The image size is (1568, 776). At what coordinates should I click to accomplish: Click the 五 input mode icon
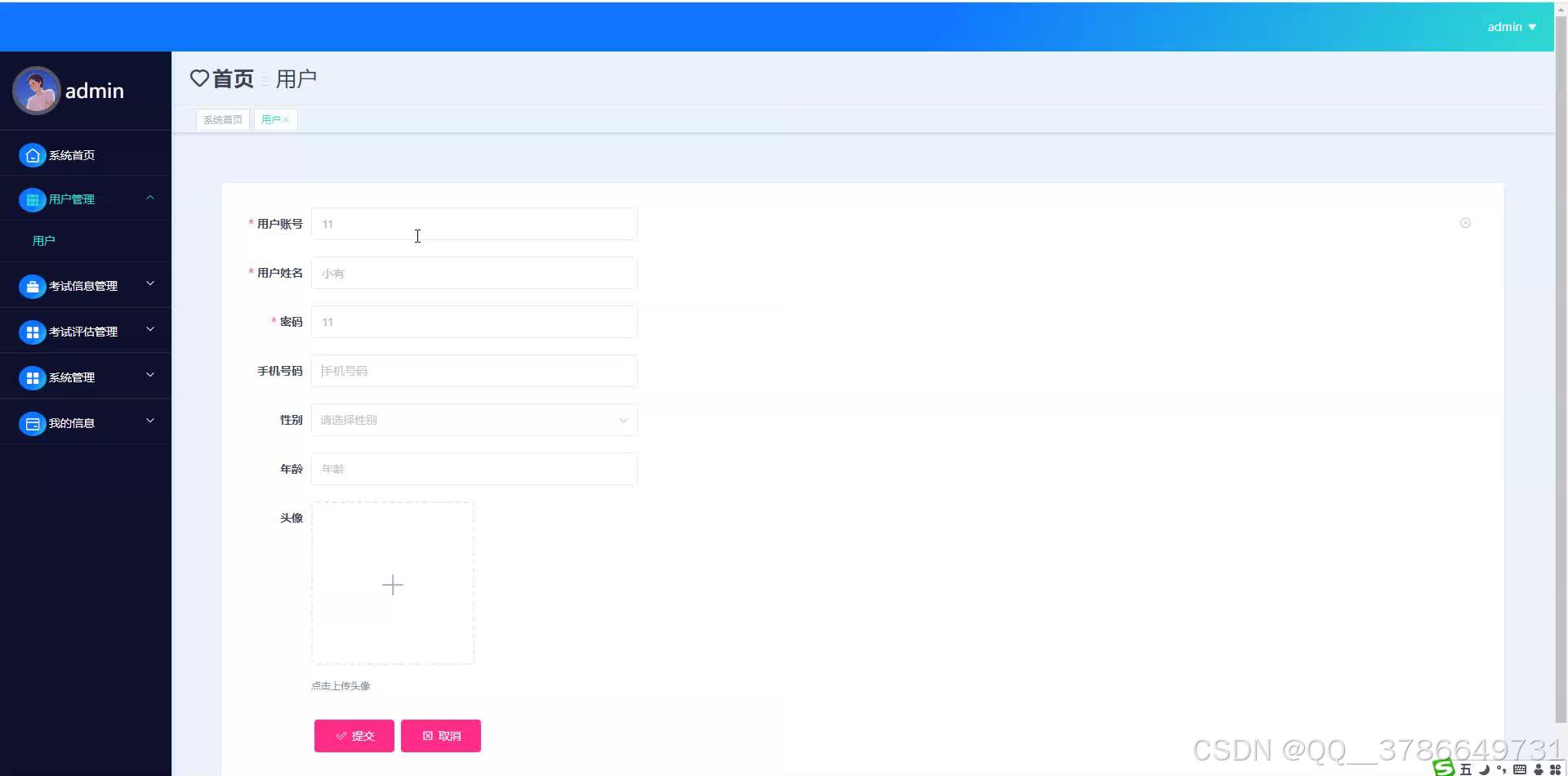pos(1466,769)
